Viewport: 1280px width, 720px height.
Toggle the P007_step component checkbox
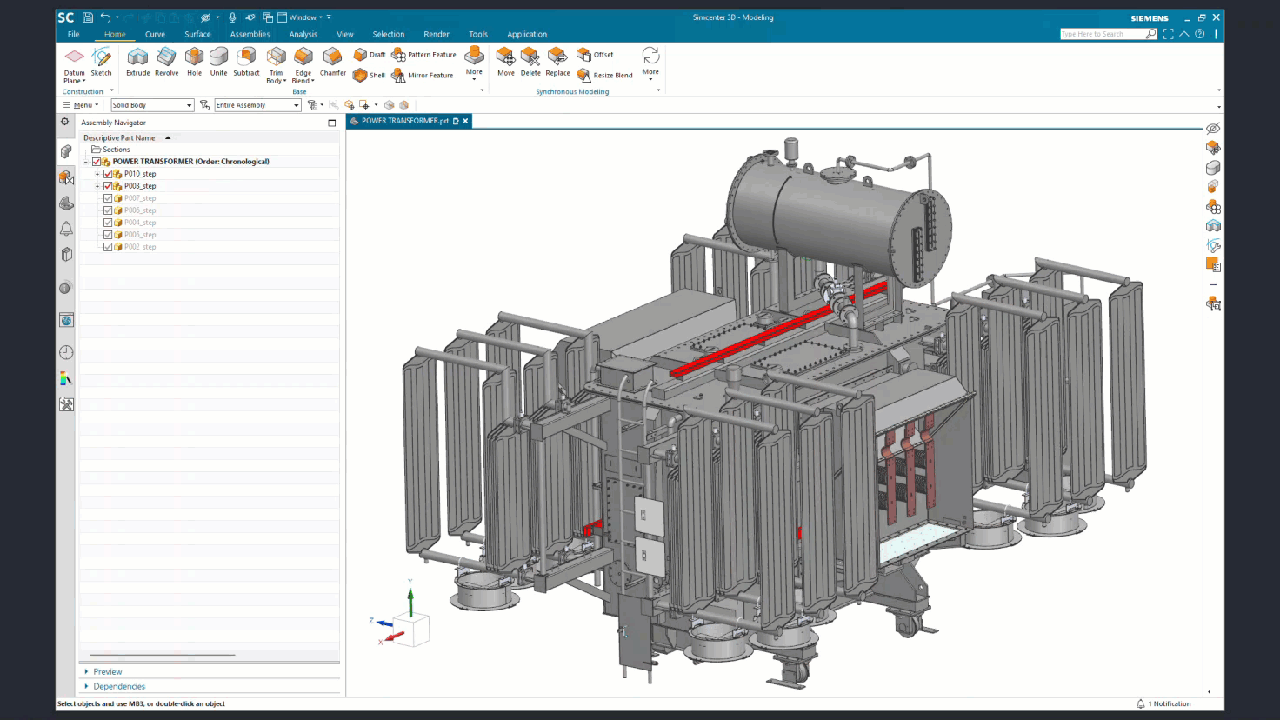(x=107, y=198)
